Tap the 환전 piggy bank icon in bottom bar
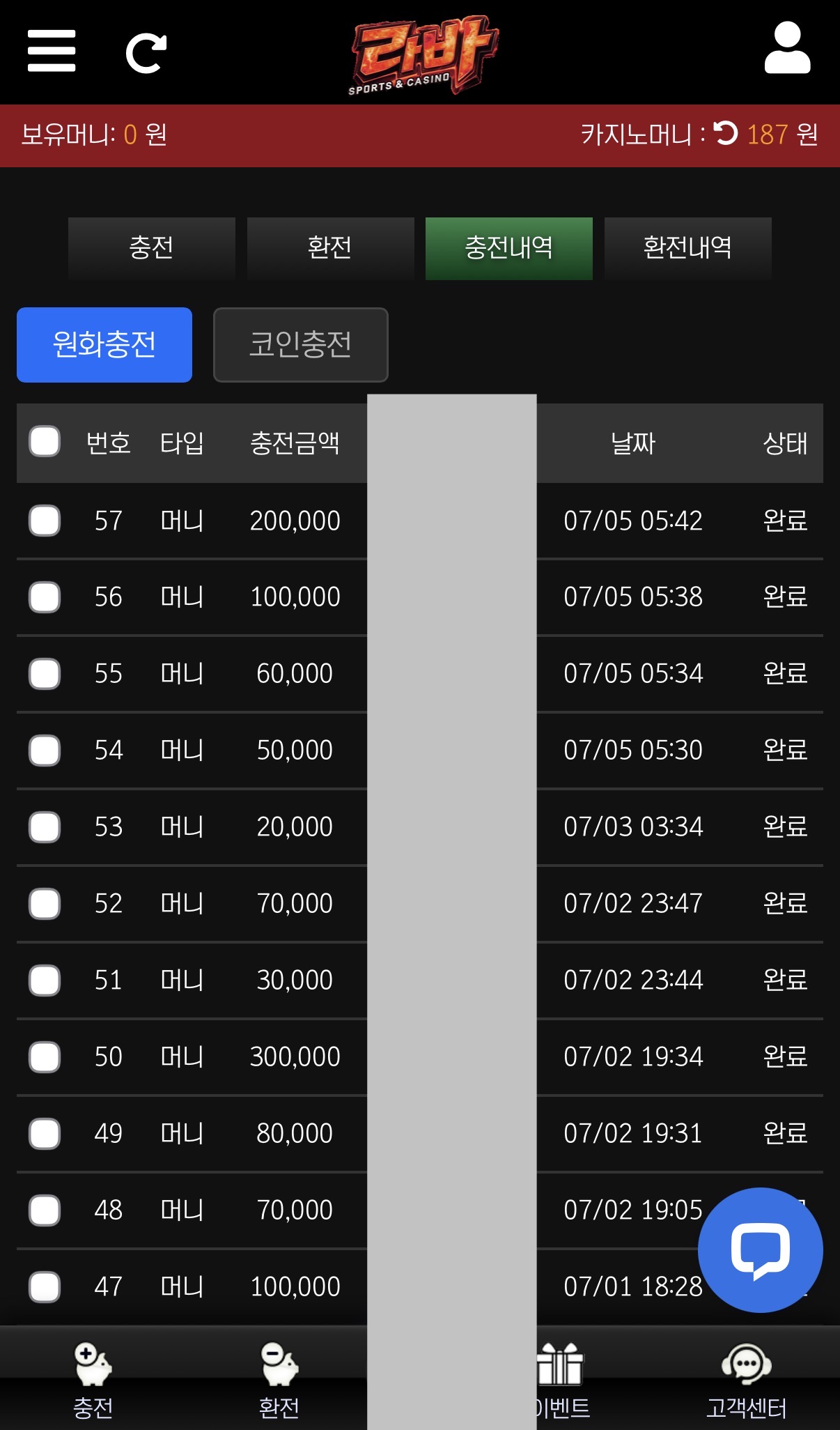This screenshot has width=840, height=1430. 279,1364
